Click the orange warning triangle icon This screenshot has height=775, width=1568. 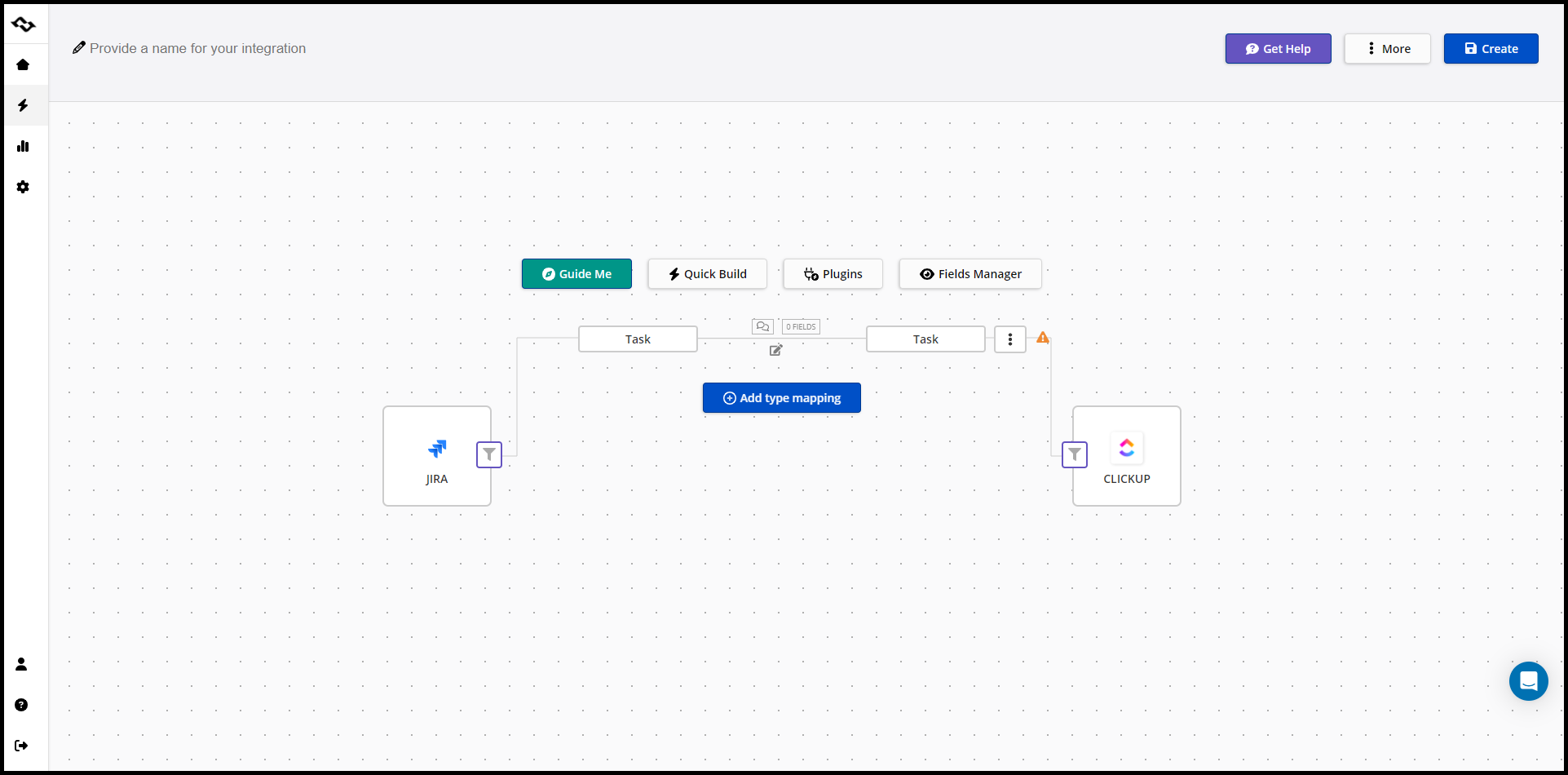tap(1043, 337)
